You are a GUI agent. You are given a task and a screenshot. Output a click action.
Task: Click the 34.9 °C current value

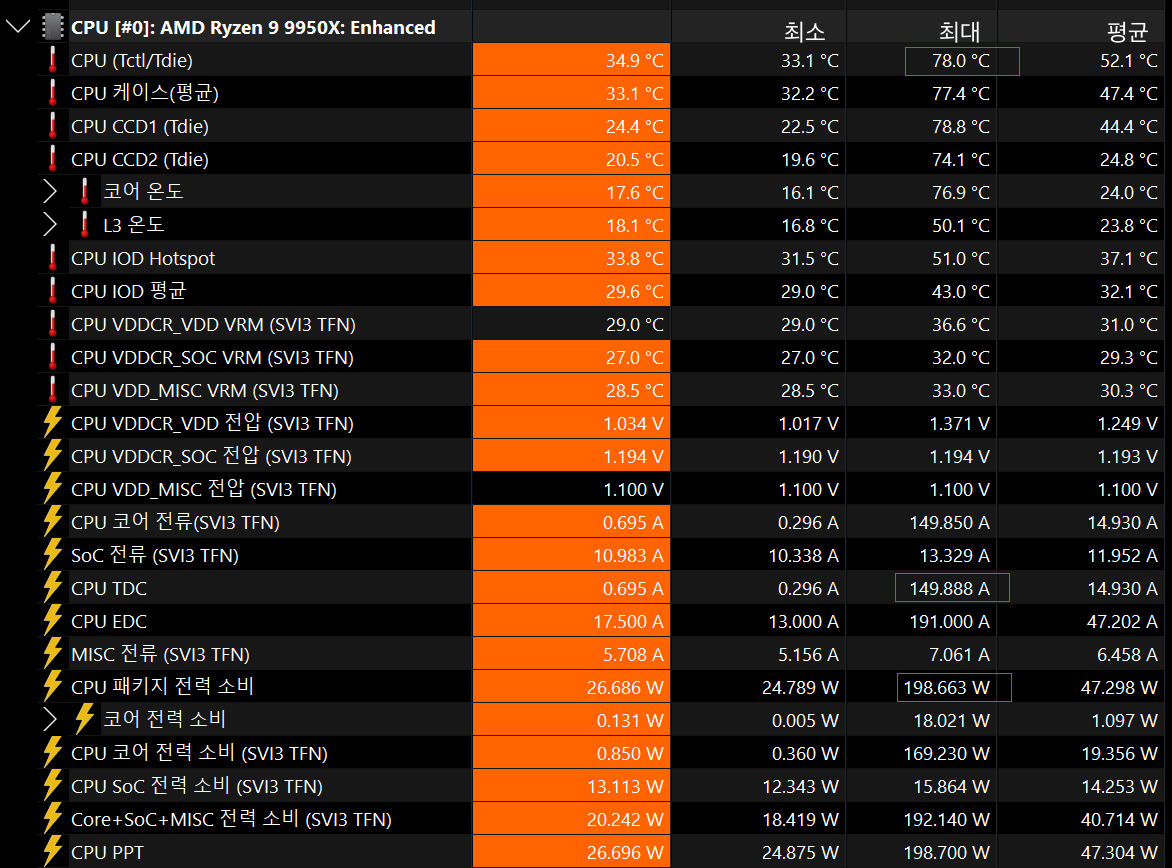(x=635, y=61)
